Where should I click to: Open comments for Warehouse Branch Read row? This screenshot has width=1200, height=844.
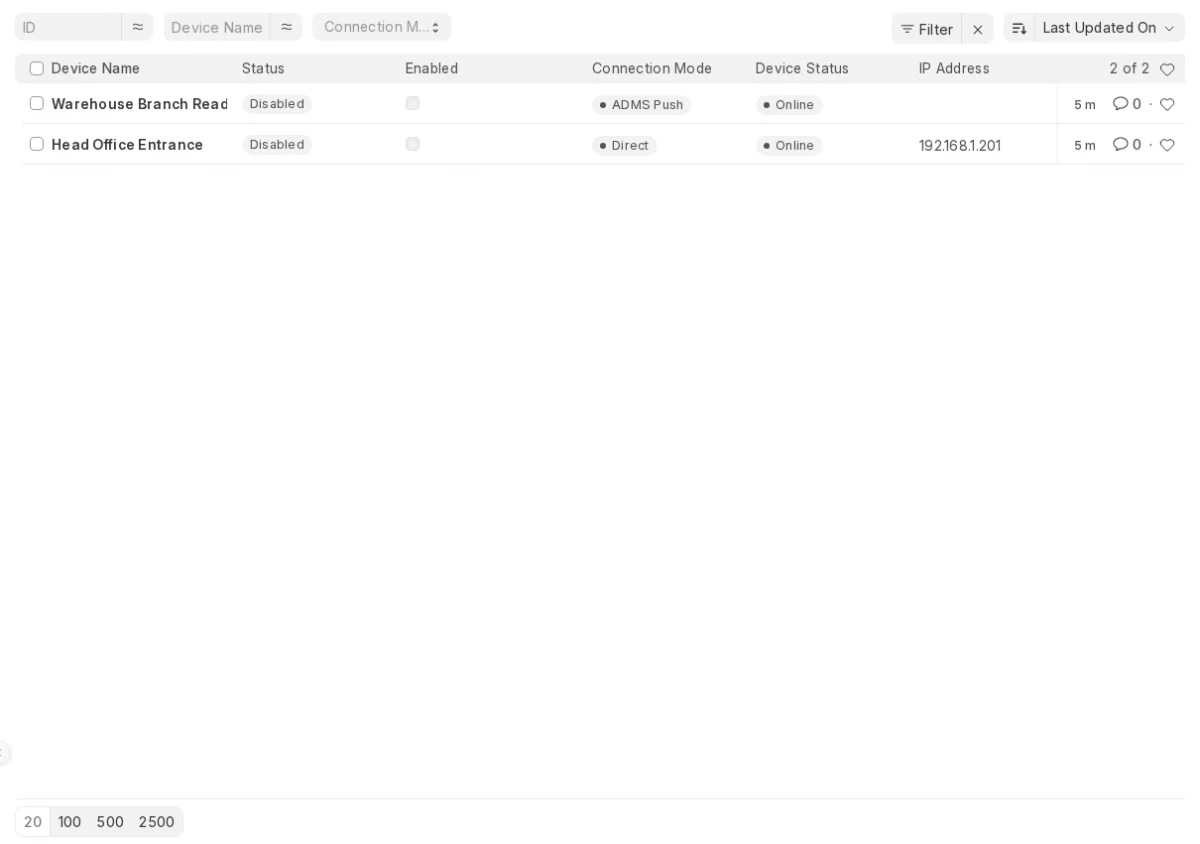click(1127, 104)
